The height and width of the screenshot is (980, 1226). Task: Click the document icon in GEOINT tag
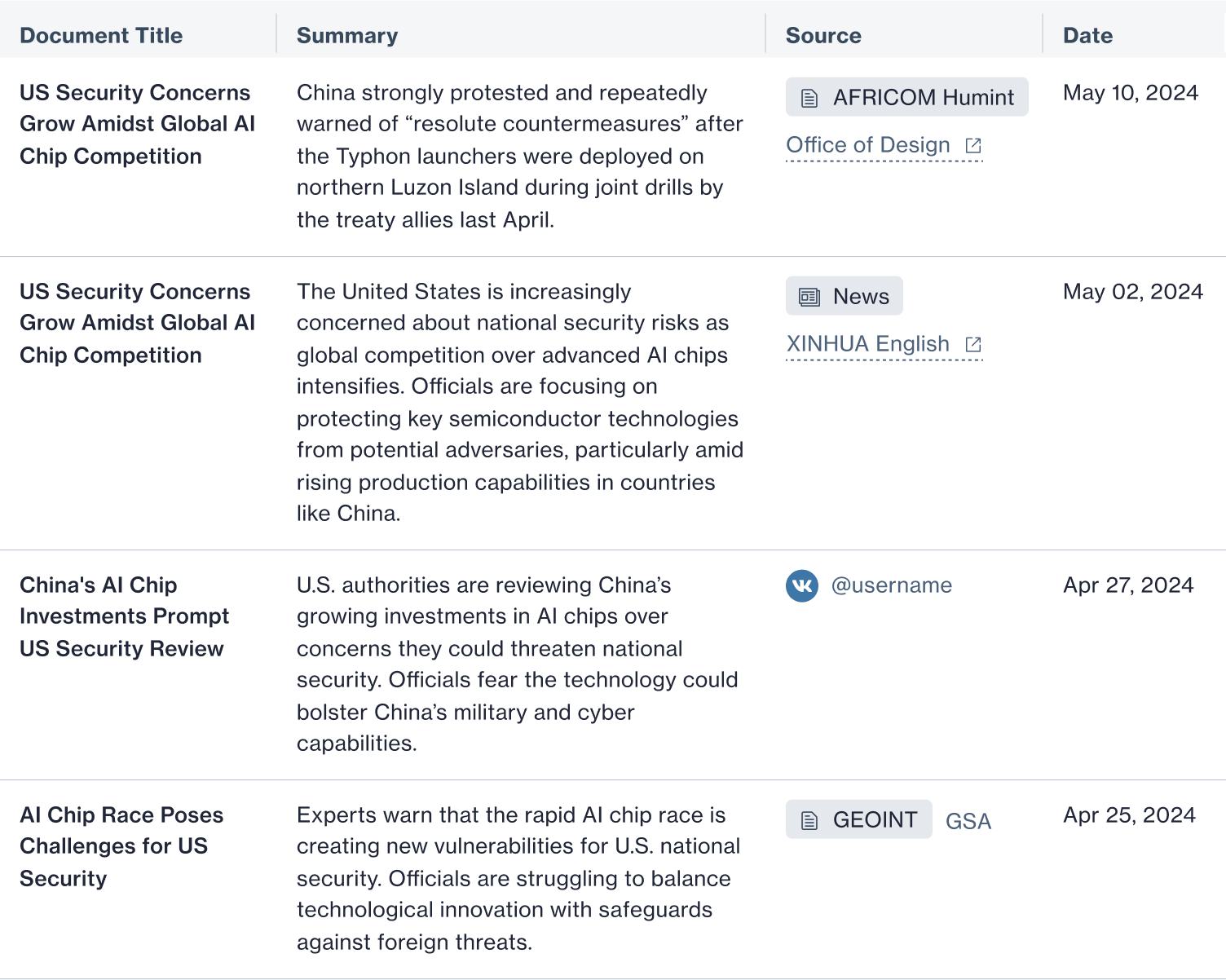pos(809,820)
